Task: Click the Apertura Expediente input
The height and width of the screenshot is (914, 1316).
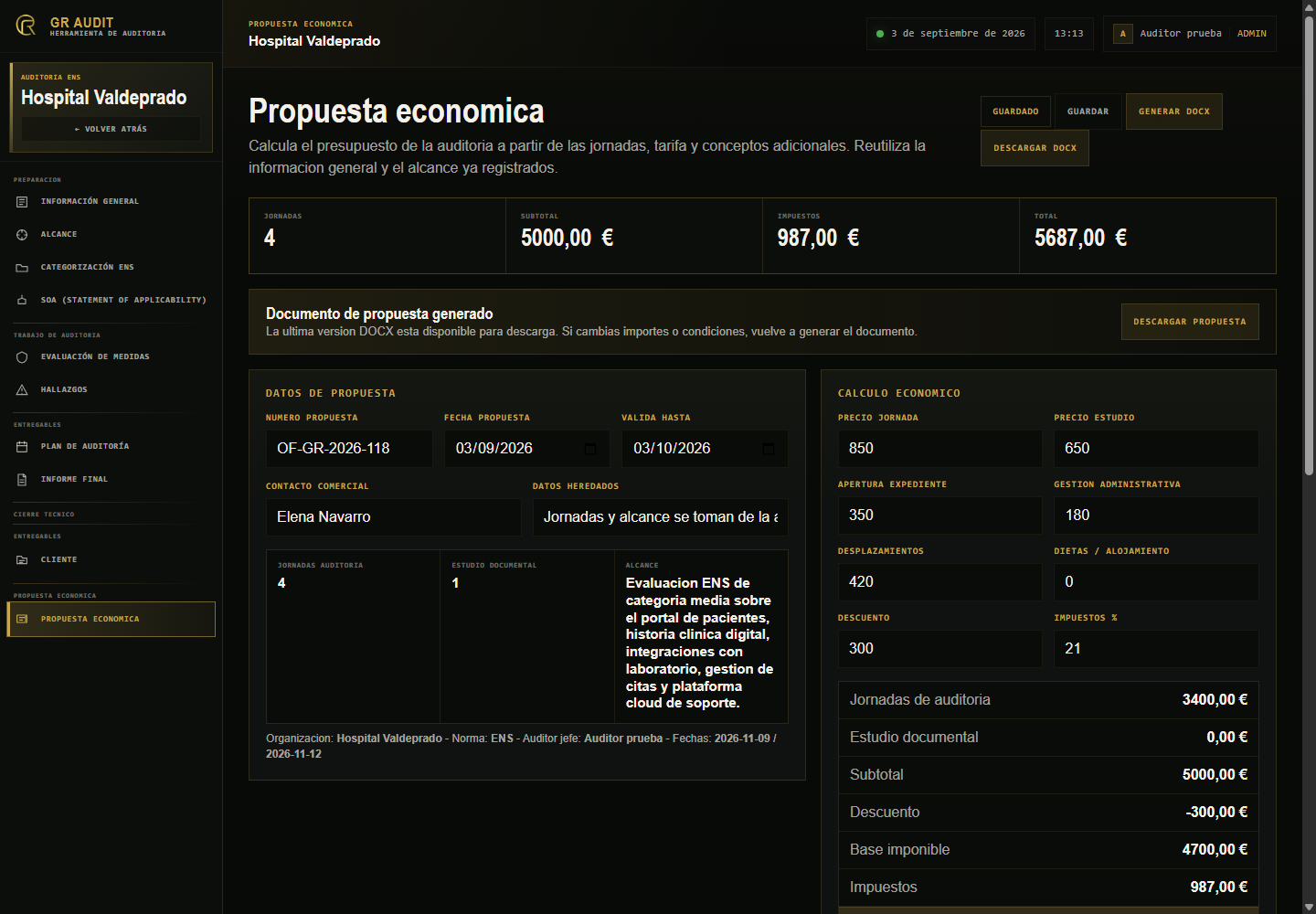Action: 940,515
